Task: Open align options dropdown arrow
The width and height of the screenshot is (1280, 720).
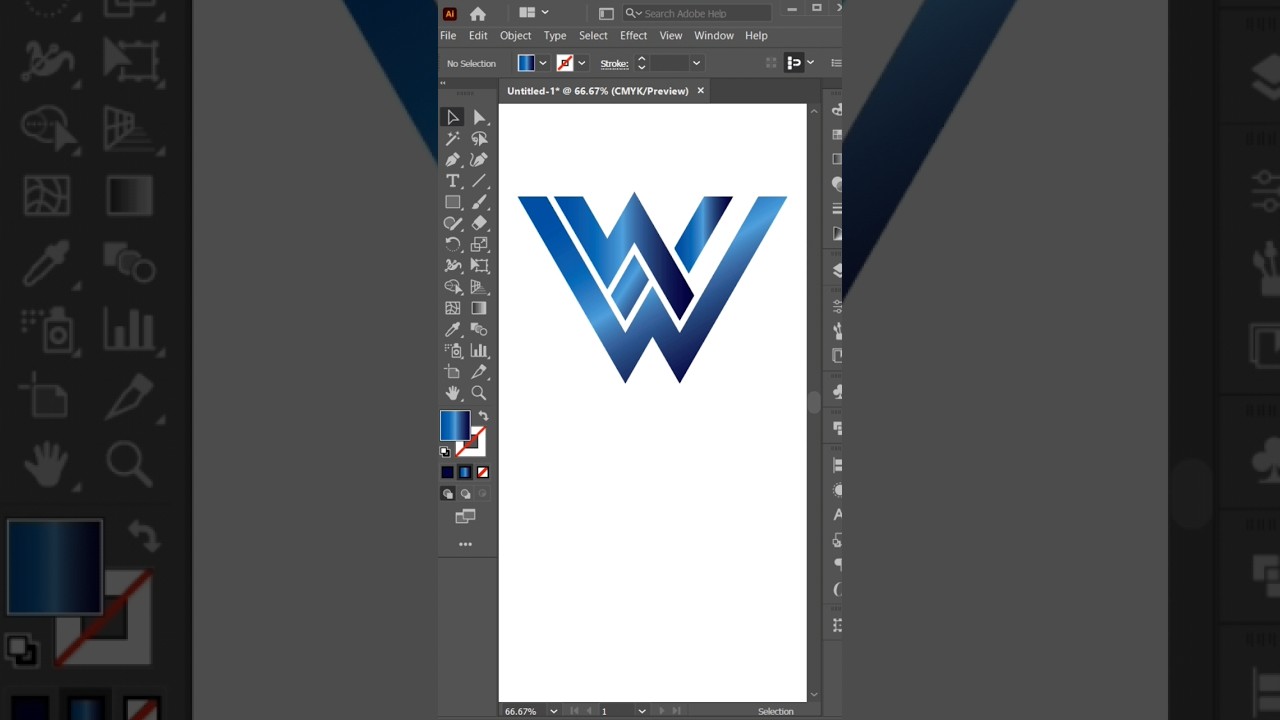Action: click(x=810, y=63)
